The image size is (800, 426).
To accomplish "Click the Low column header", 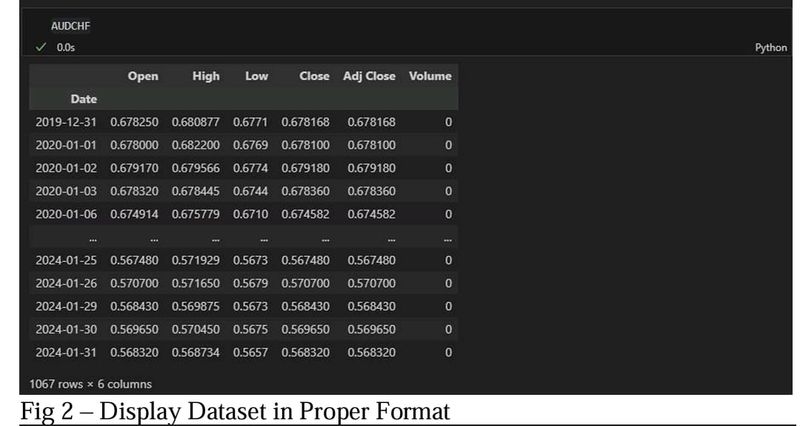I will [257, 76].
